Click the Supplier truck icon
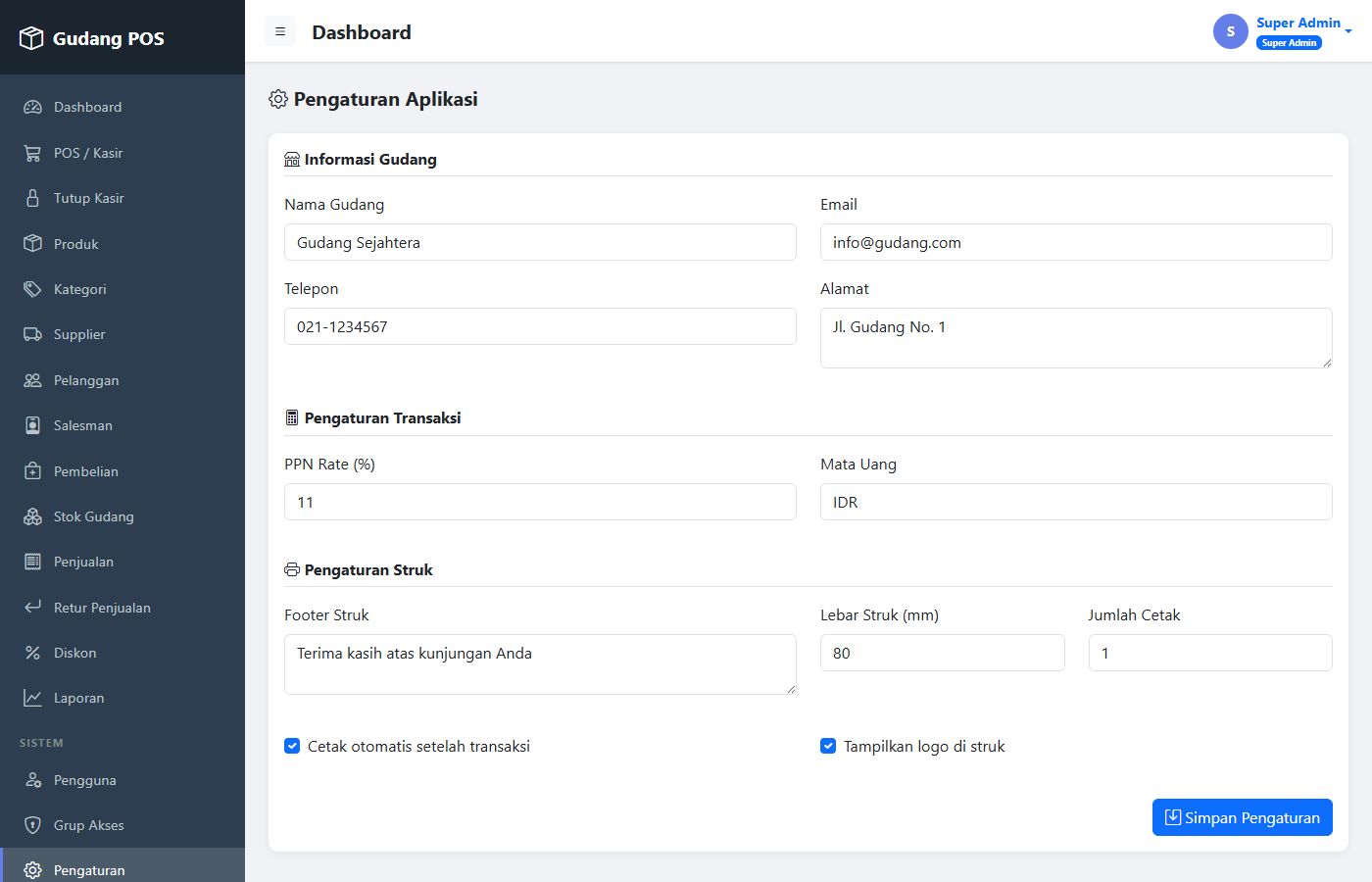The image size is (1372, 882). (x=32, y=334)
